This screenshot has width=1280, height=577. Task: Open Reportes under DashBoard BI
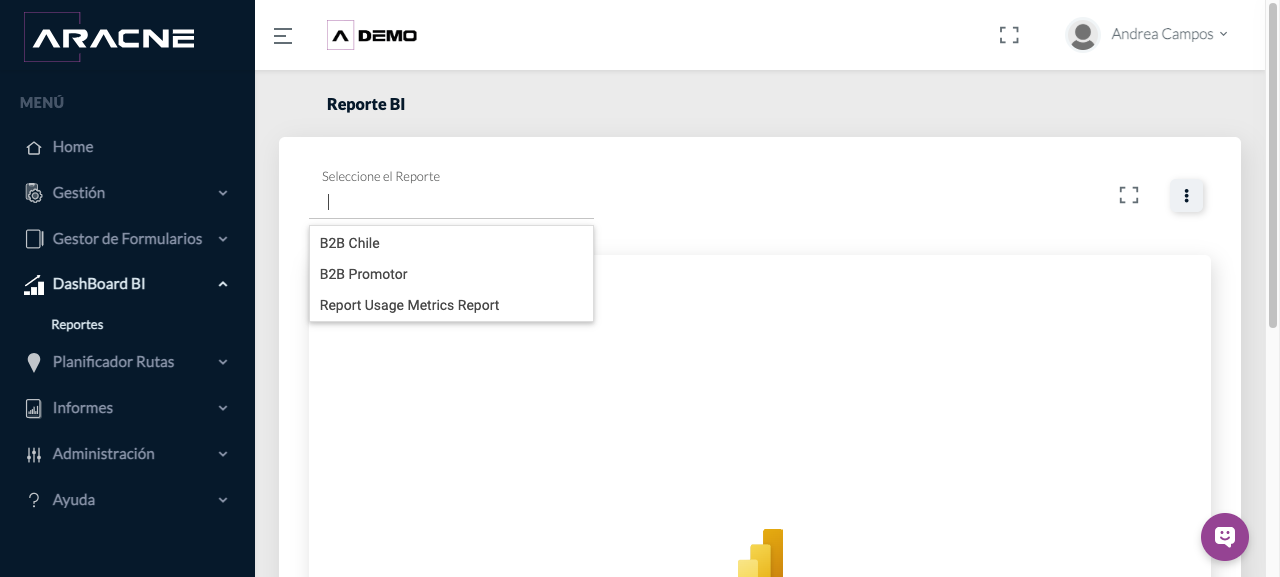(x=77, y=325)
